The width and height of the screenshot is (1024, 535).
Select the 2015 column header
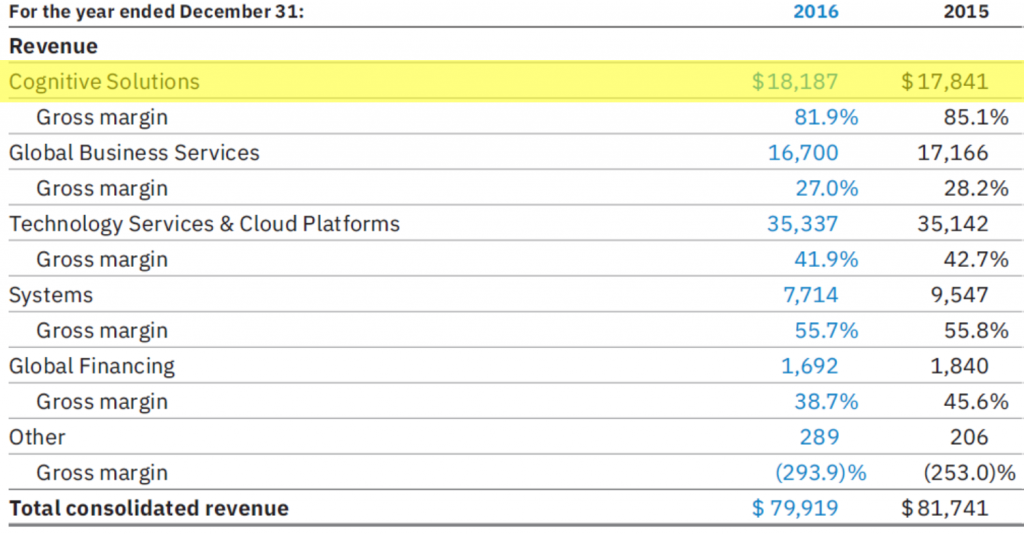tap(965, 12)
